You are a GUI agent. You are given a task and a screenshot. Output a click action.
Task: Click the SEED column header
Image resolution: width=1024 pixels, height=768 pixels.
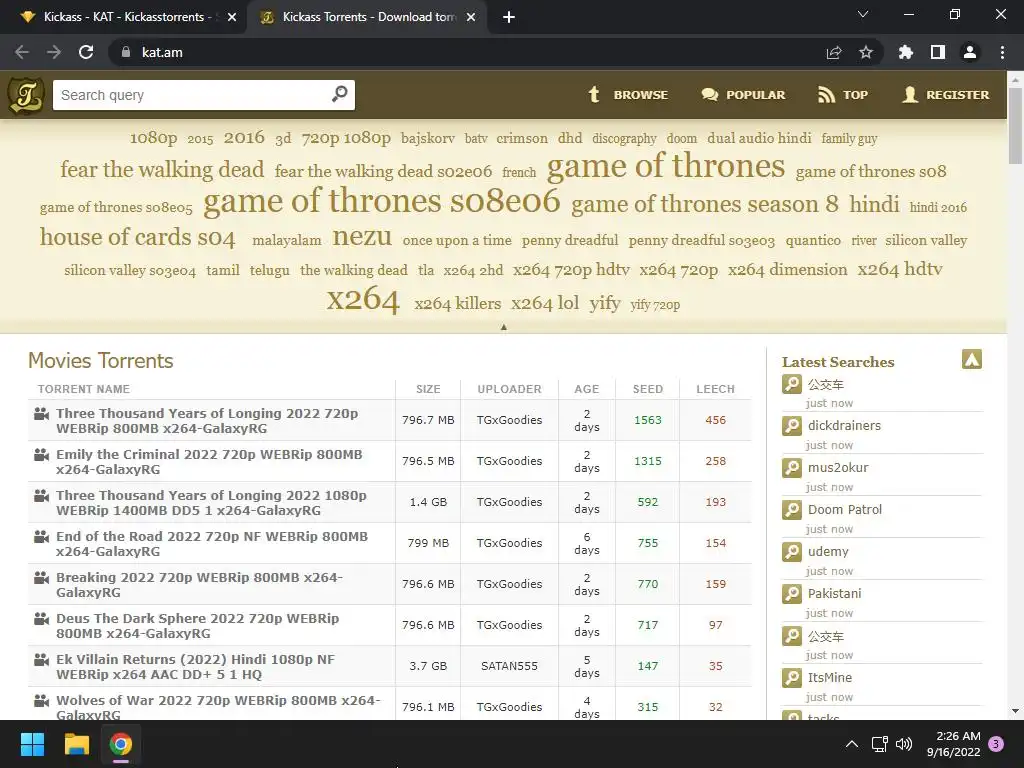(x=648, y=389)
